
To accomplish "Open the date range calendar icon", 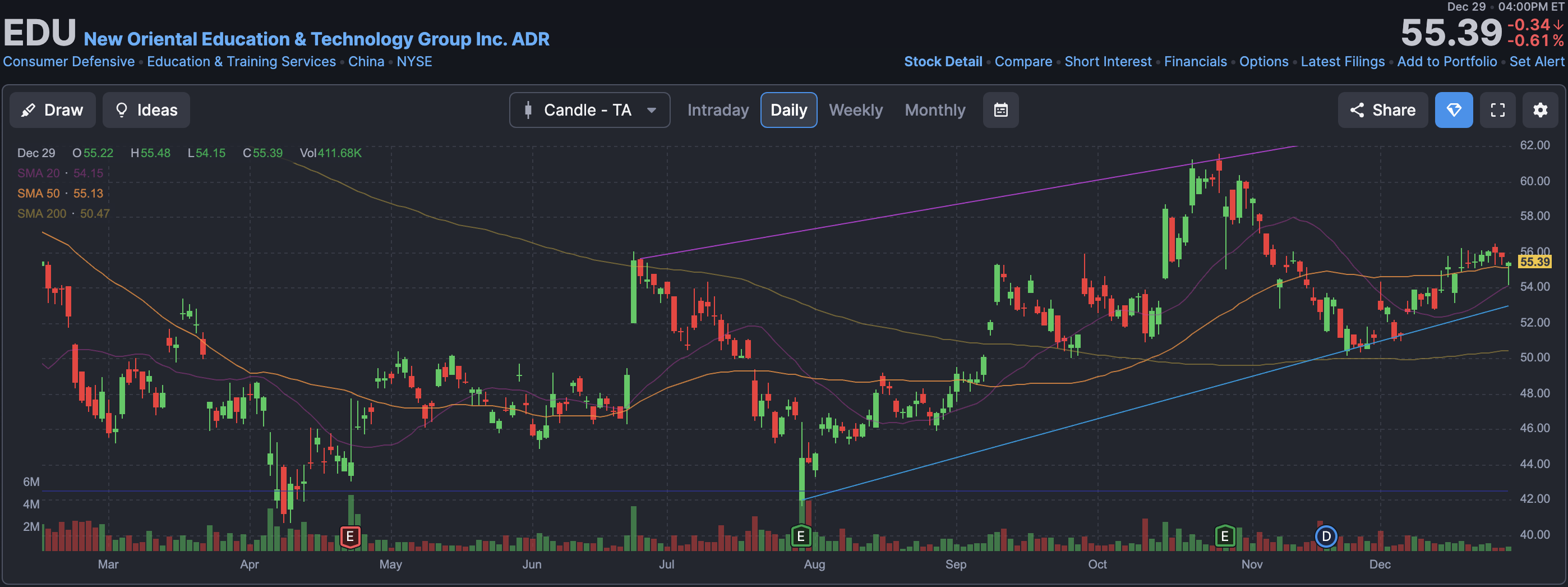I will (x=1000, y=110).
